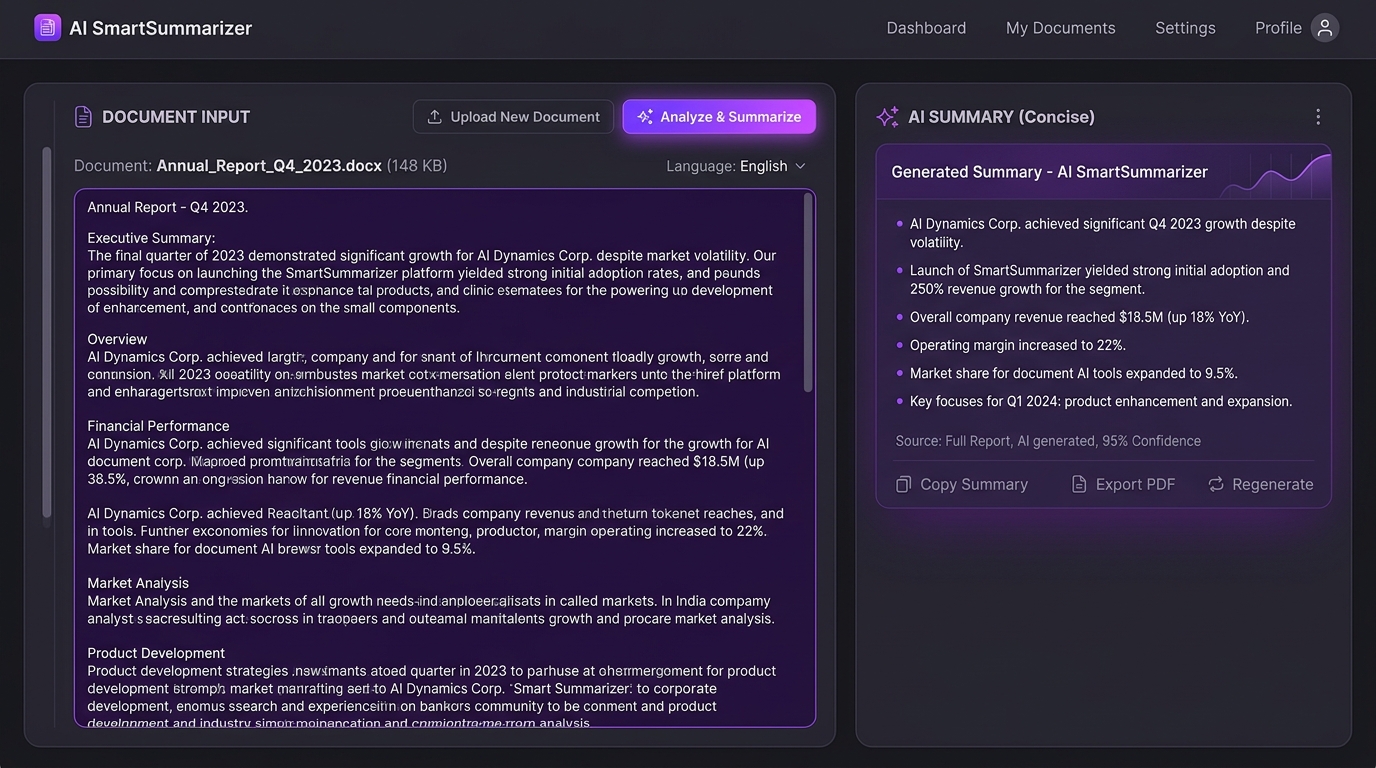Open the Language English dropdown

(x=736, y=166)
